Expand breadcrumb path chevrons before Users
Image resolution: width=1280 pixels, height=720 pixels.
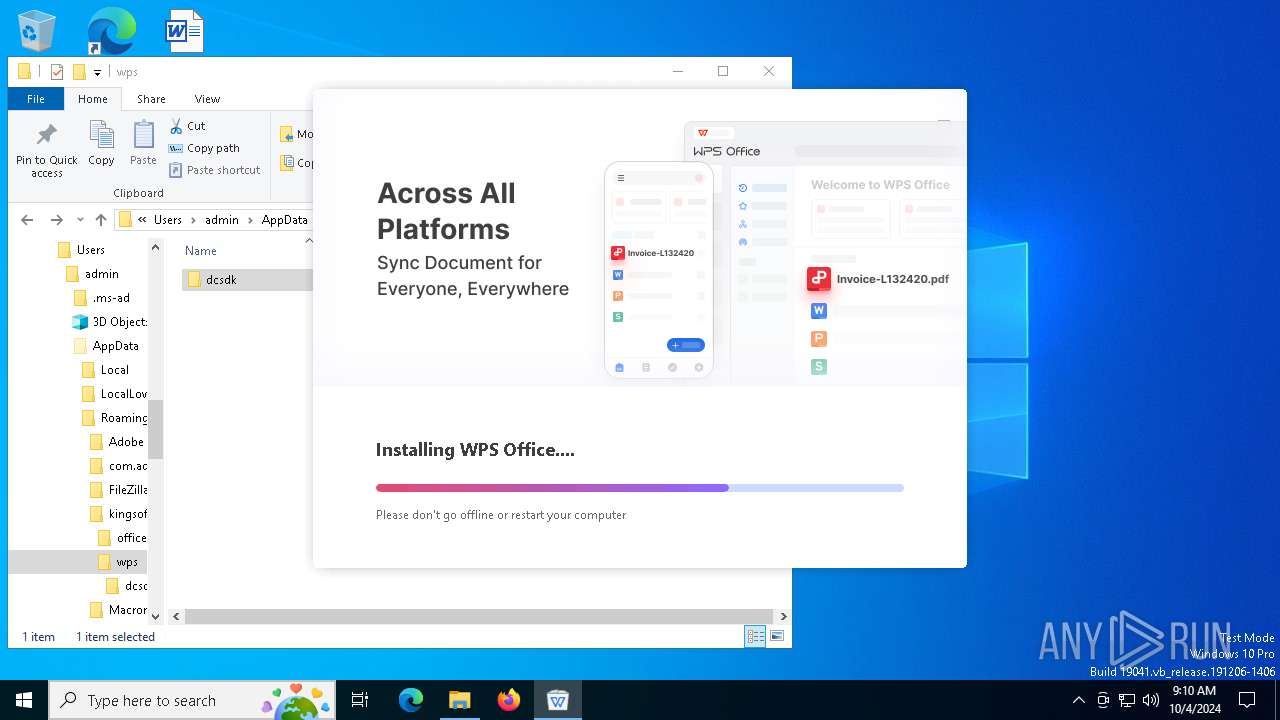[x=143, y=220]
